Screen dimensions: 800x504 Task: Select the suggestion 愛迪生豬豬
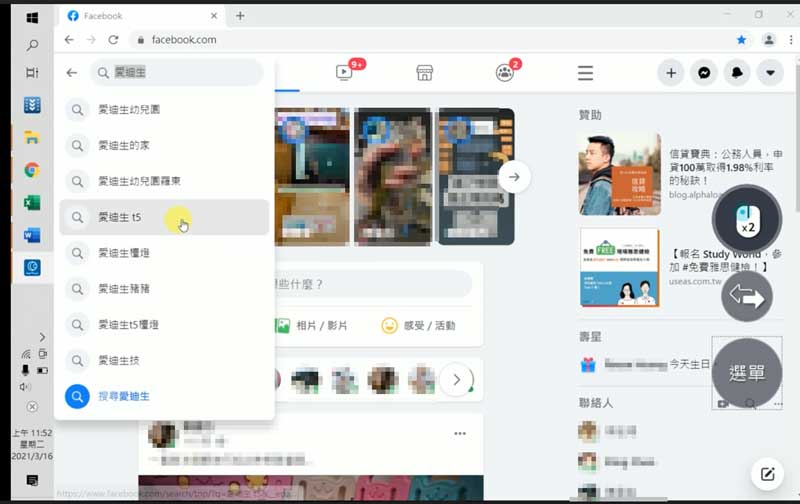[164, 289]
